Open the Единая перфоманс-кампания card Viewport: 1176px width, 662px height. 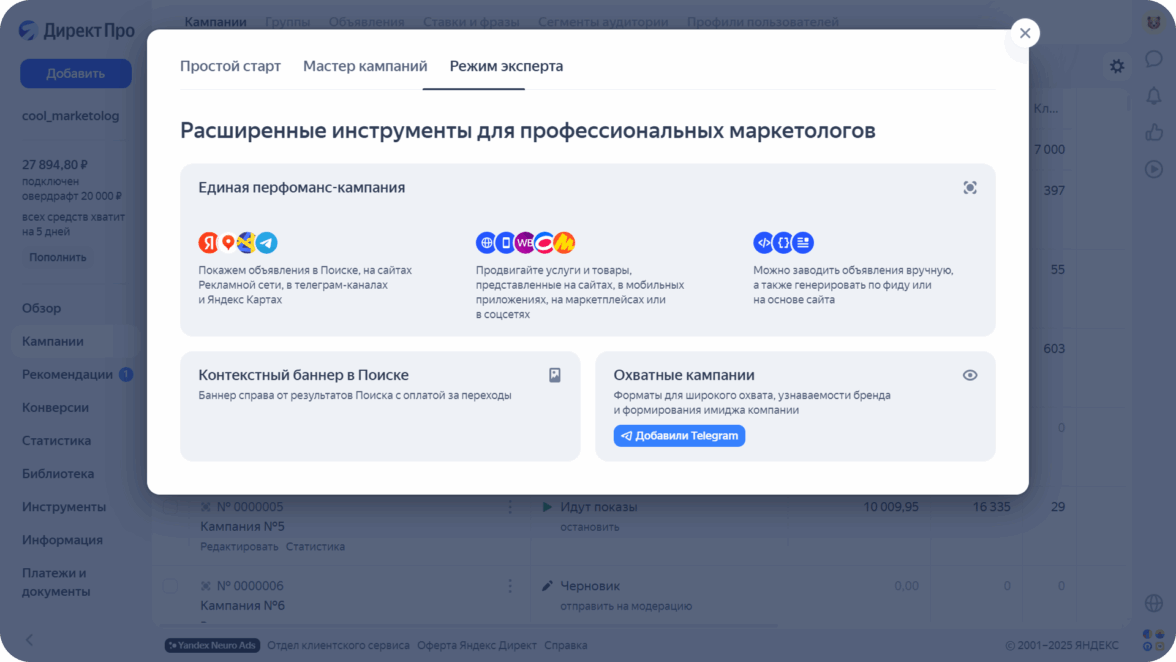[x=587, y=250]
